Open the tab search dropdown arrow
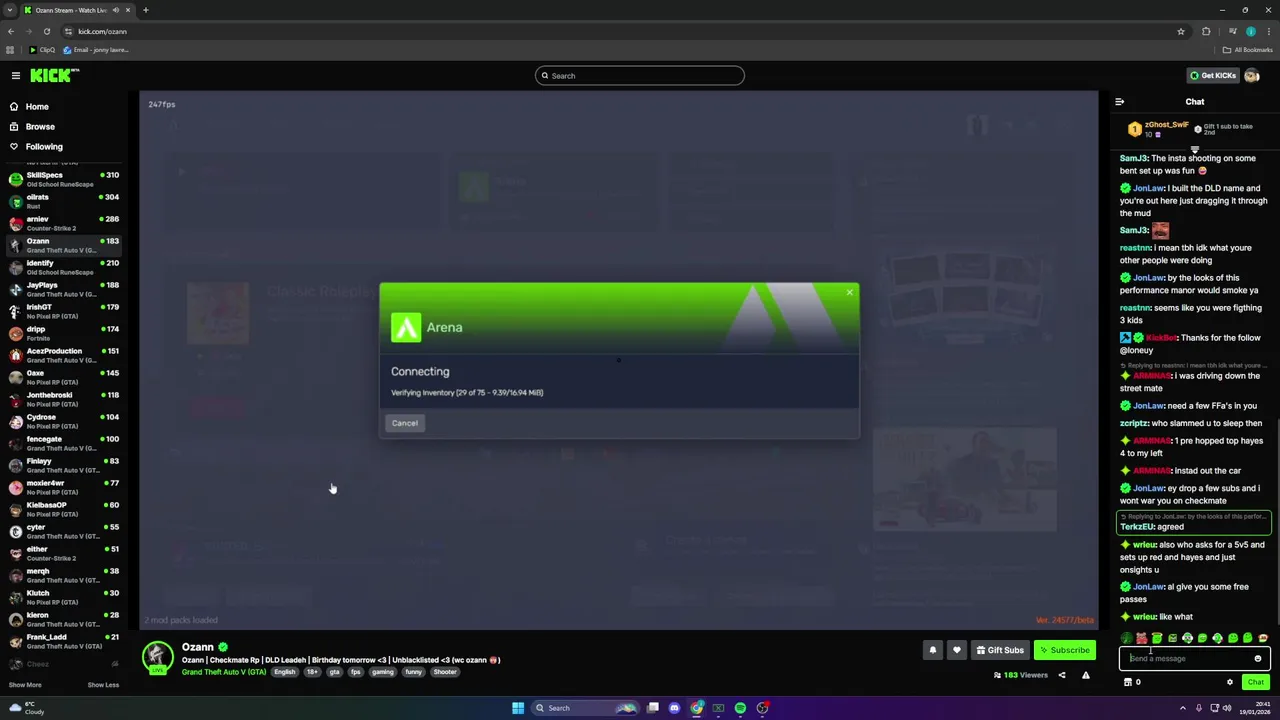This screenshot has height=720, width=1280. tap(9, 10)
